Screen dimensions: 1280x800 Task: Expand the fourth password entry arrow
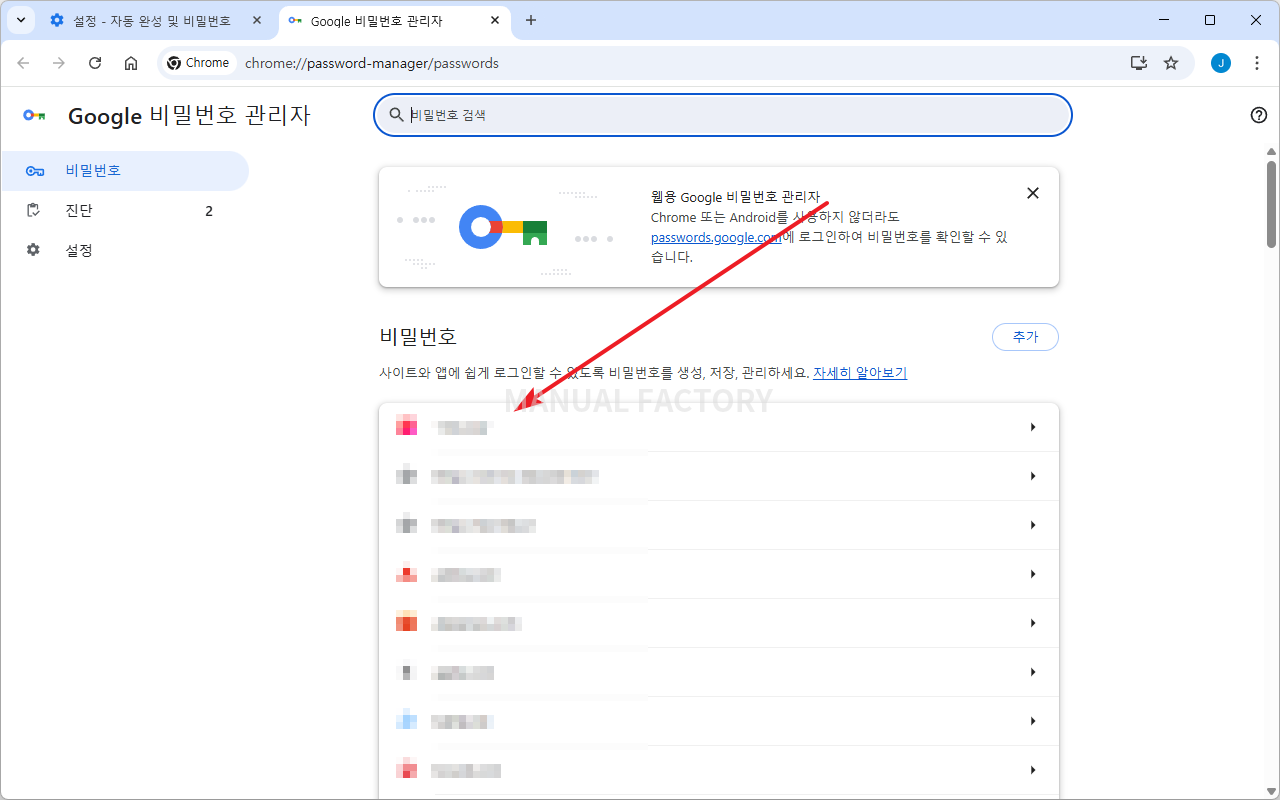pyautogui.click(x=1033, y=574)
